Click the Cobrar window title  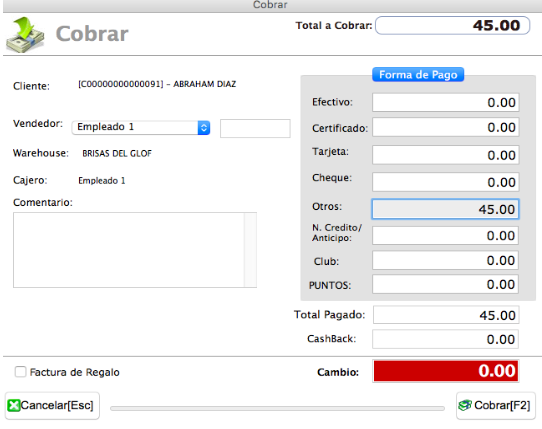coord(270,5)
